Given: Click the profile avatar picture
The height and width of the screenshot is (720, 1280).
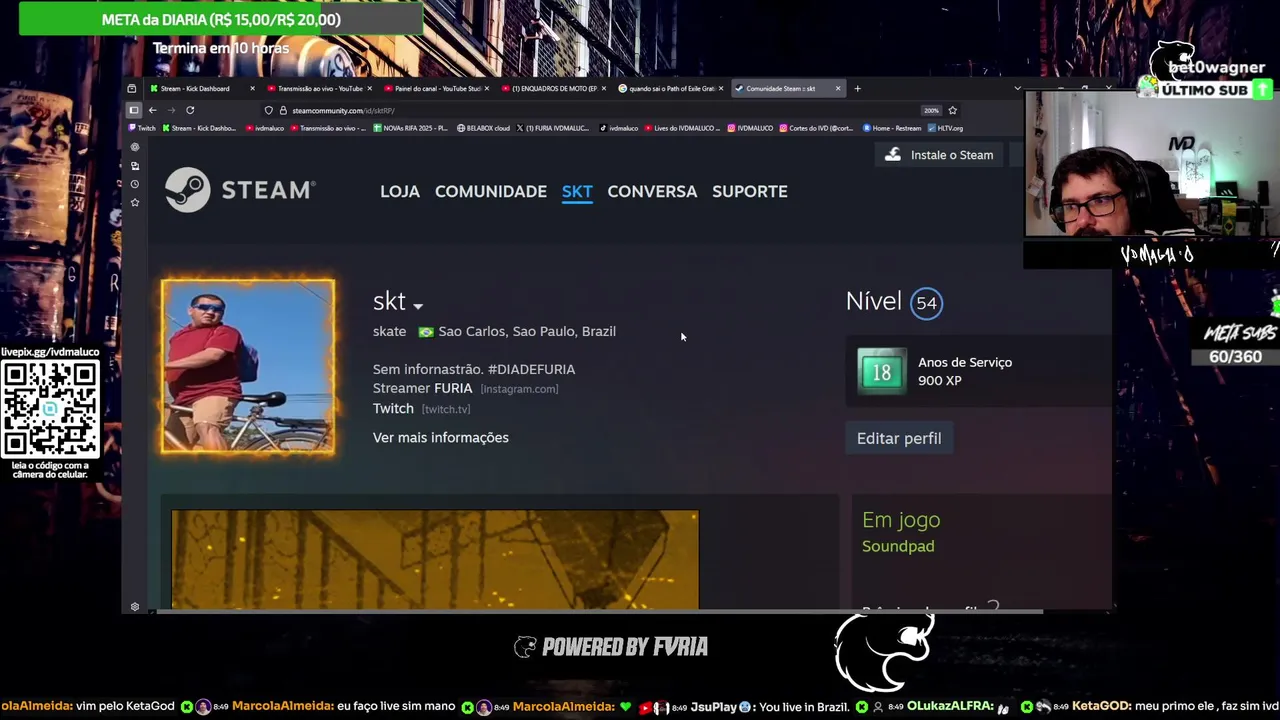Looking at the screenshot, I should [x=248, y=366].
